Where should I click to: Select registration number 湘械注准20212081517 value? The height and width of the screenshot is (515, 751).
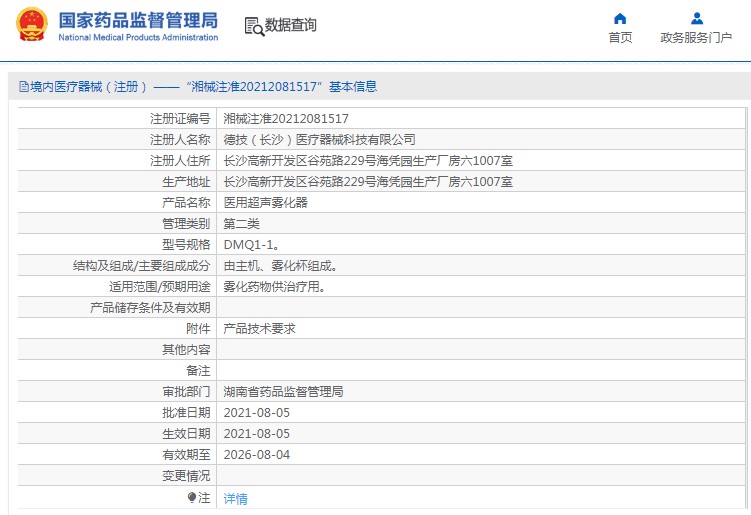(x=286, y=118)
